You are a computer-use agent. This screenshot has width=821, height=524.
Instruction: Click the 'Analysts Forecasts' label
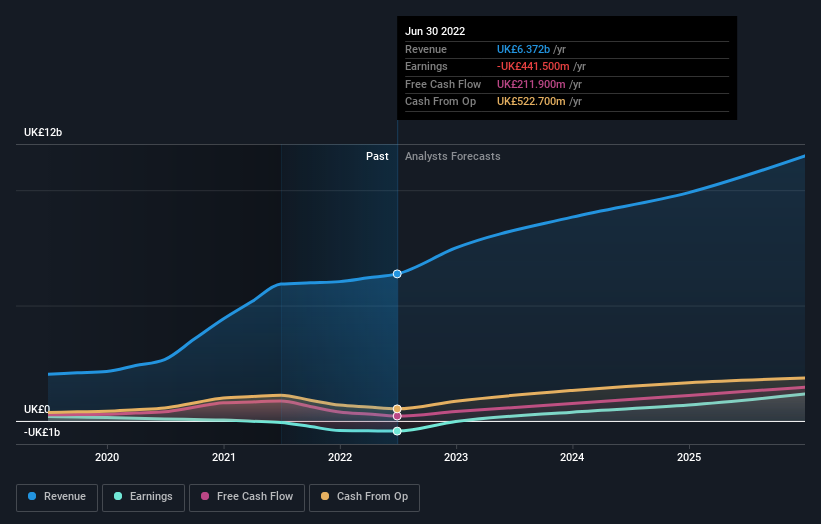(452, 157)
